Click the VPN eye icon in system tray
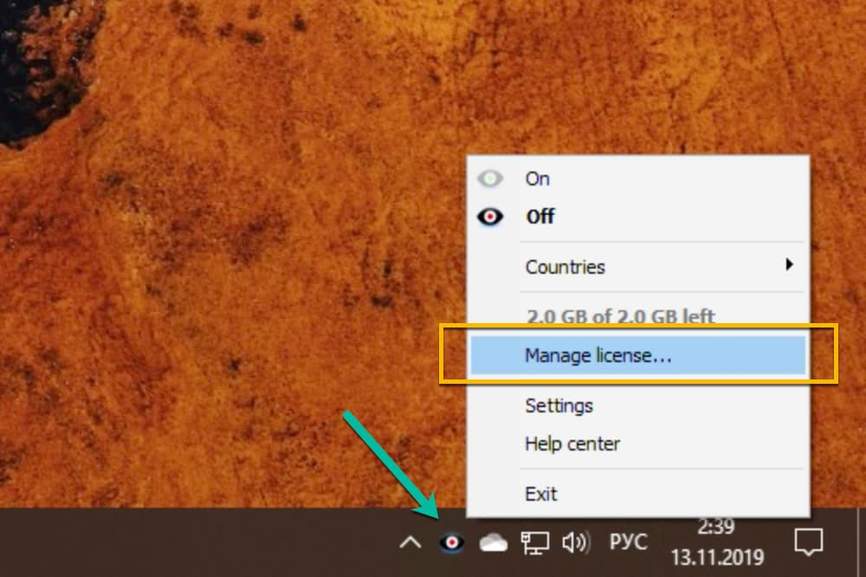The image size is (866, 577). [452, 542]
